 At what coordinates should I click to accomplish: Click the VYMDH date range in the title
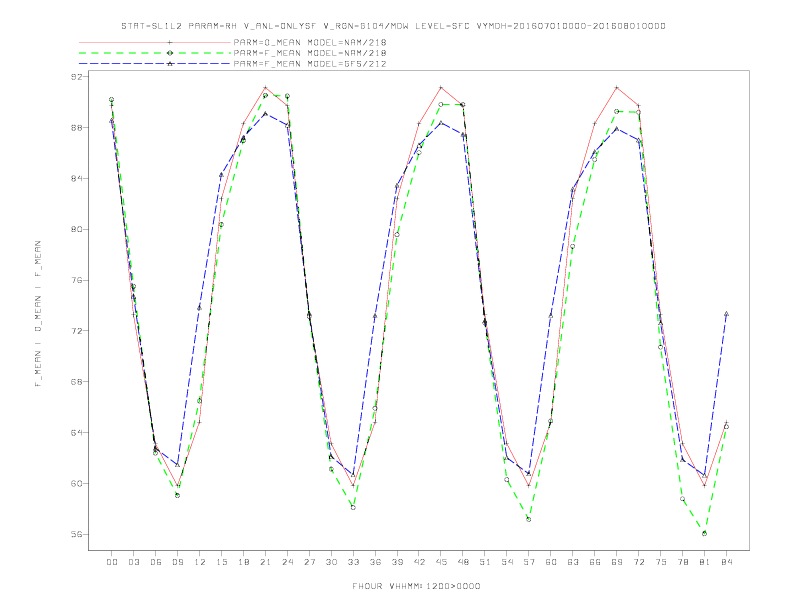coord(571,26)
